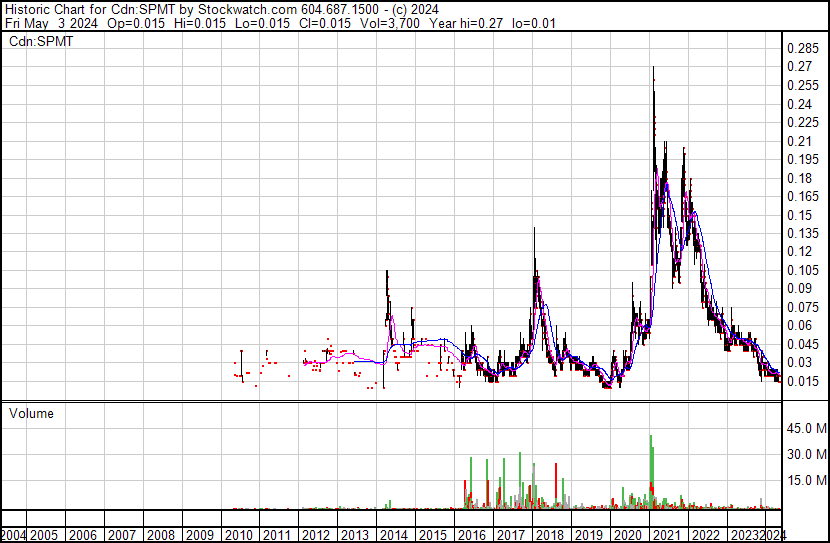
Task: Select the 2014 year label on axis
Action: [394, 535]
